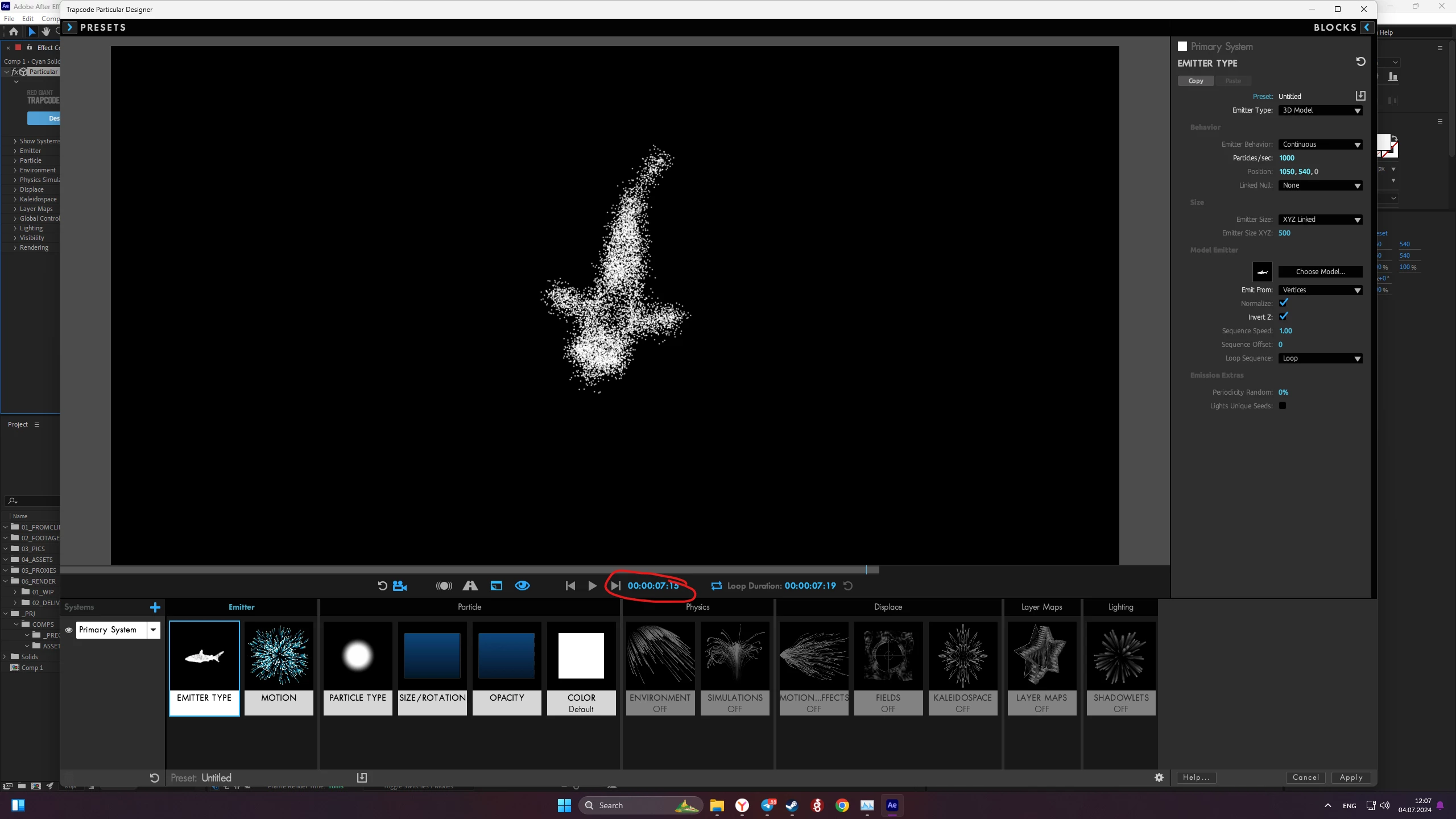Viewport: 1456px width, 819px height.
Task: Click the Choose Model button
Action: point(1320,272)
